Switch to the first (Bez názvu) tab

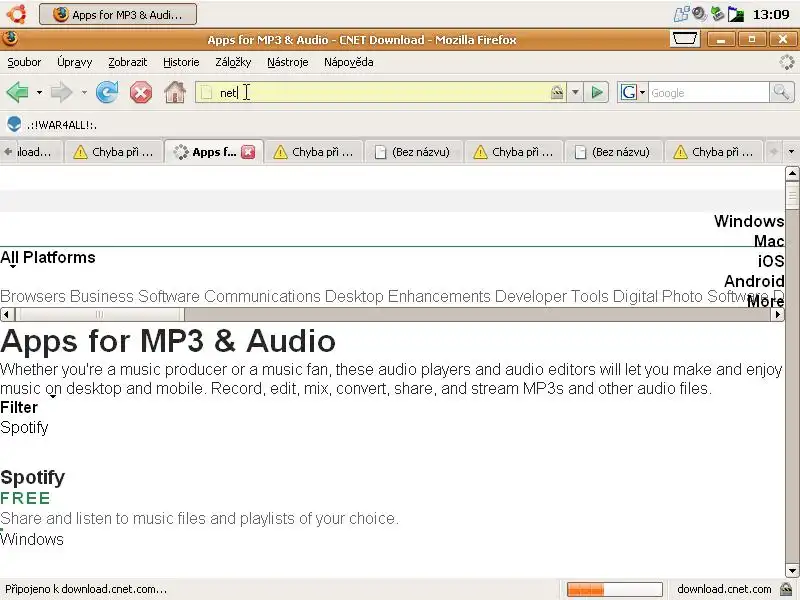pos(413,152)
